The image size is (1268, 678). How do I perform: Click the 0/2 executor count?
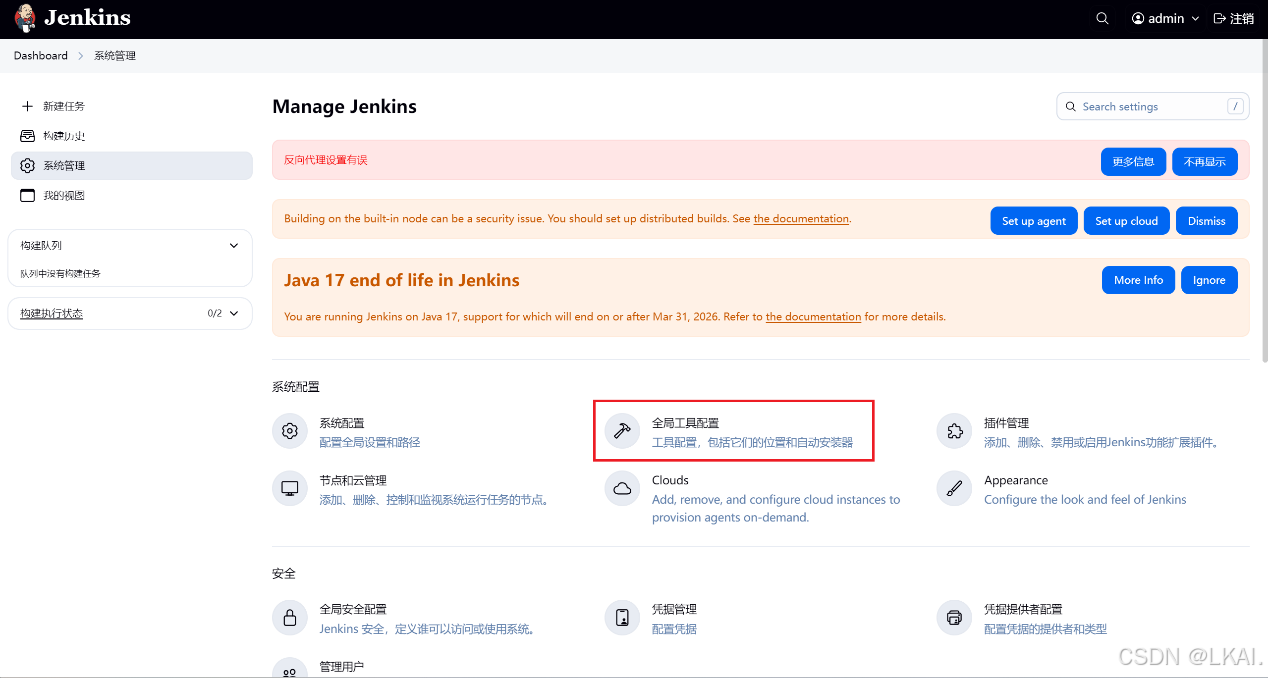[x=215, y=313]
